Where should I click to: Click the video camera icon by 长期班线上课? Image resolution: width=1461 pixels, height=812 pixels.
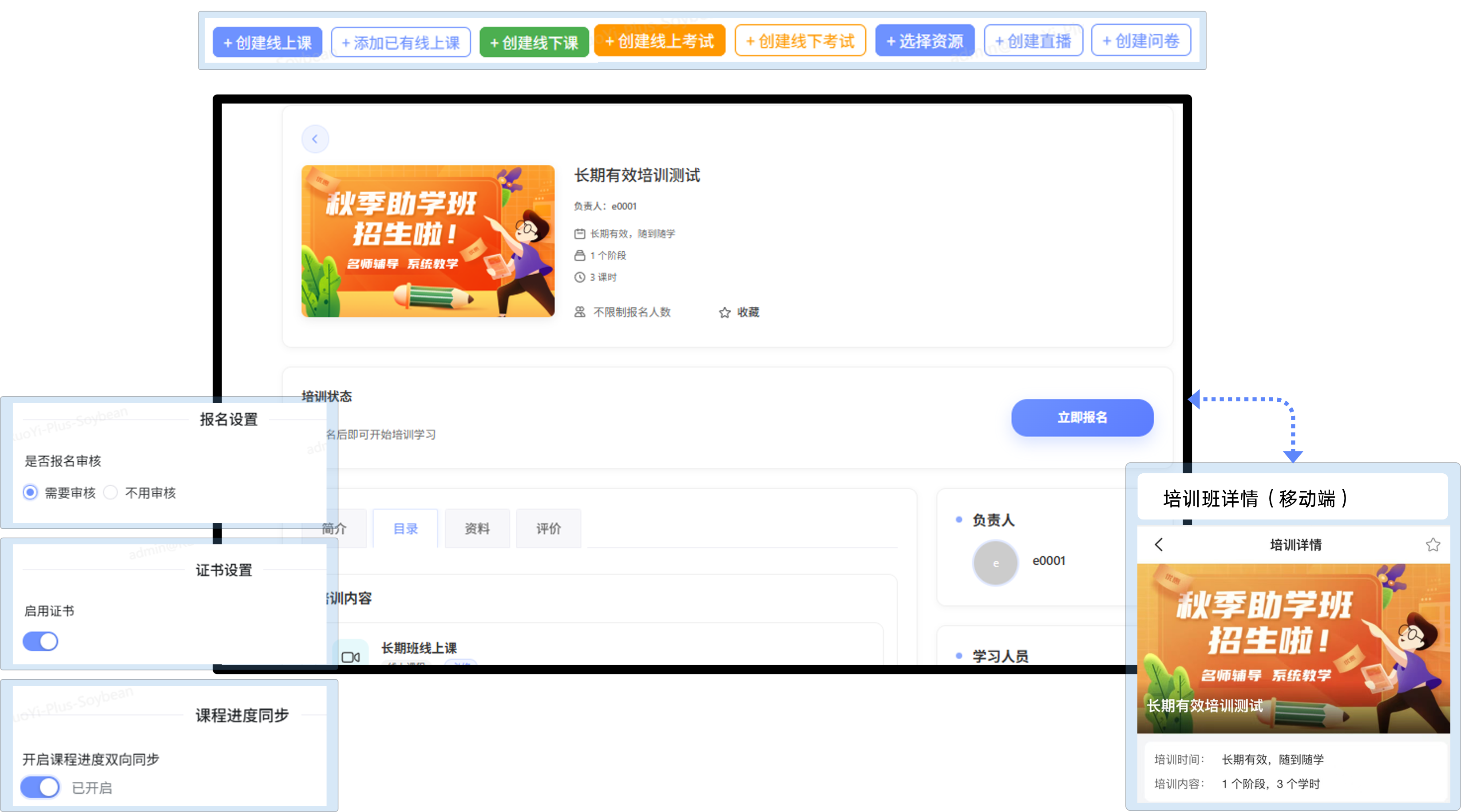click(x=351, y=657)
